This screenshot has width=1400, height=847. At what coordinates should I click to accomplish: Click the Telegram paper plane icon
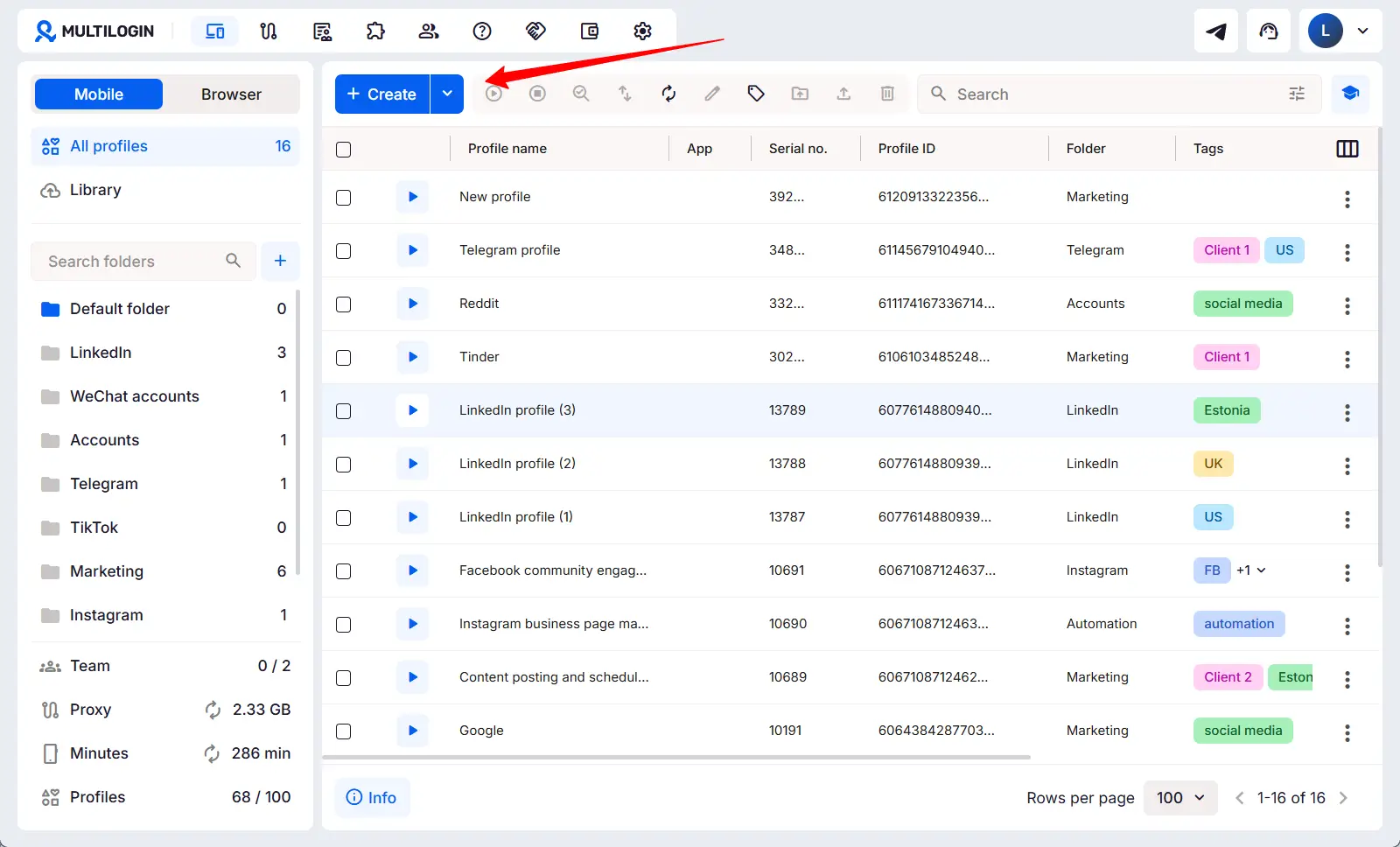click(1216, 31)
